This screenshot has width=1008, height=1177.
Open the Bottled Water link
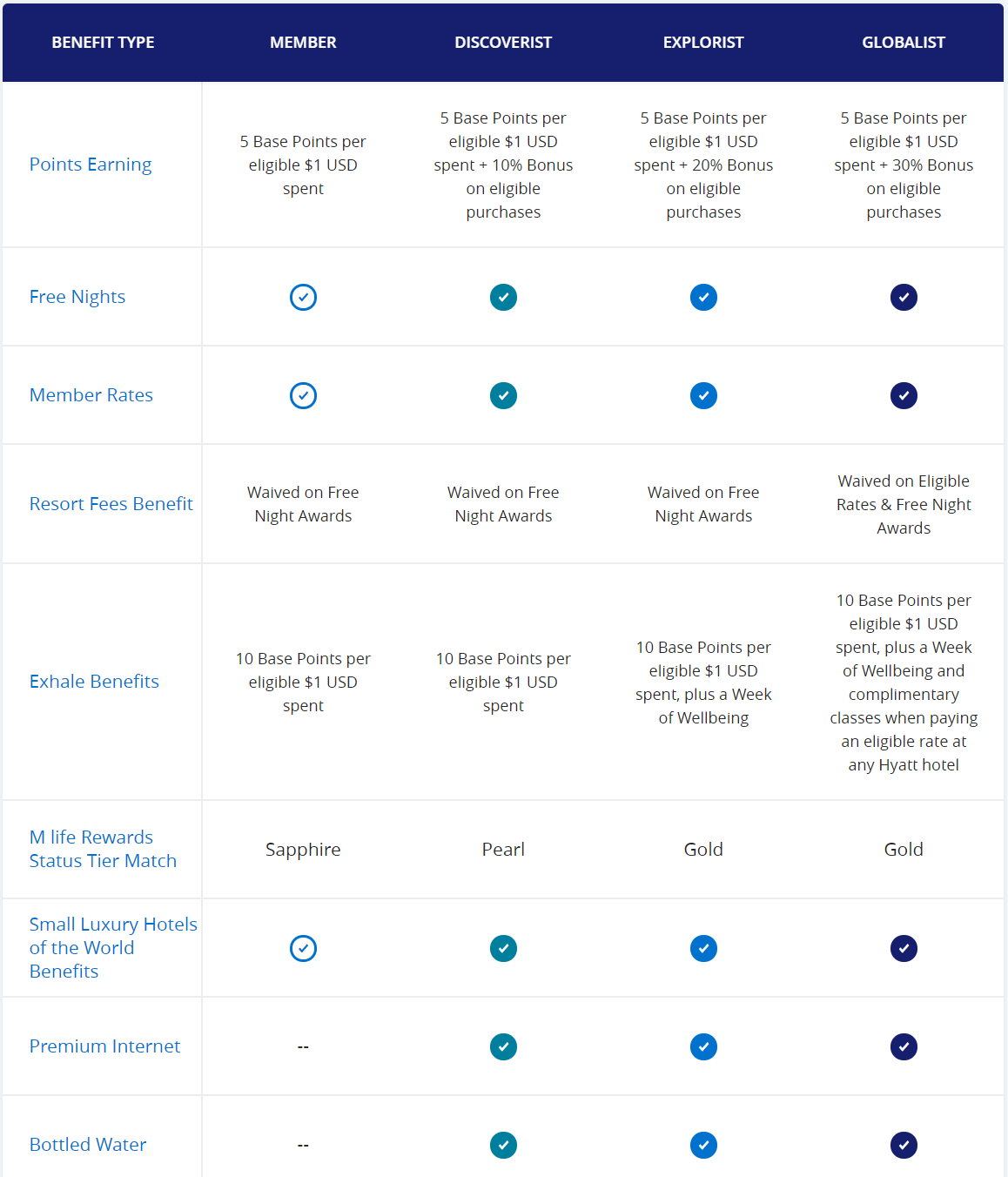click(88, 1145)
